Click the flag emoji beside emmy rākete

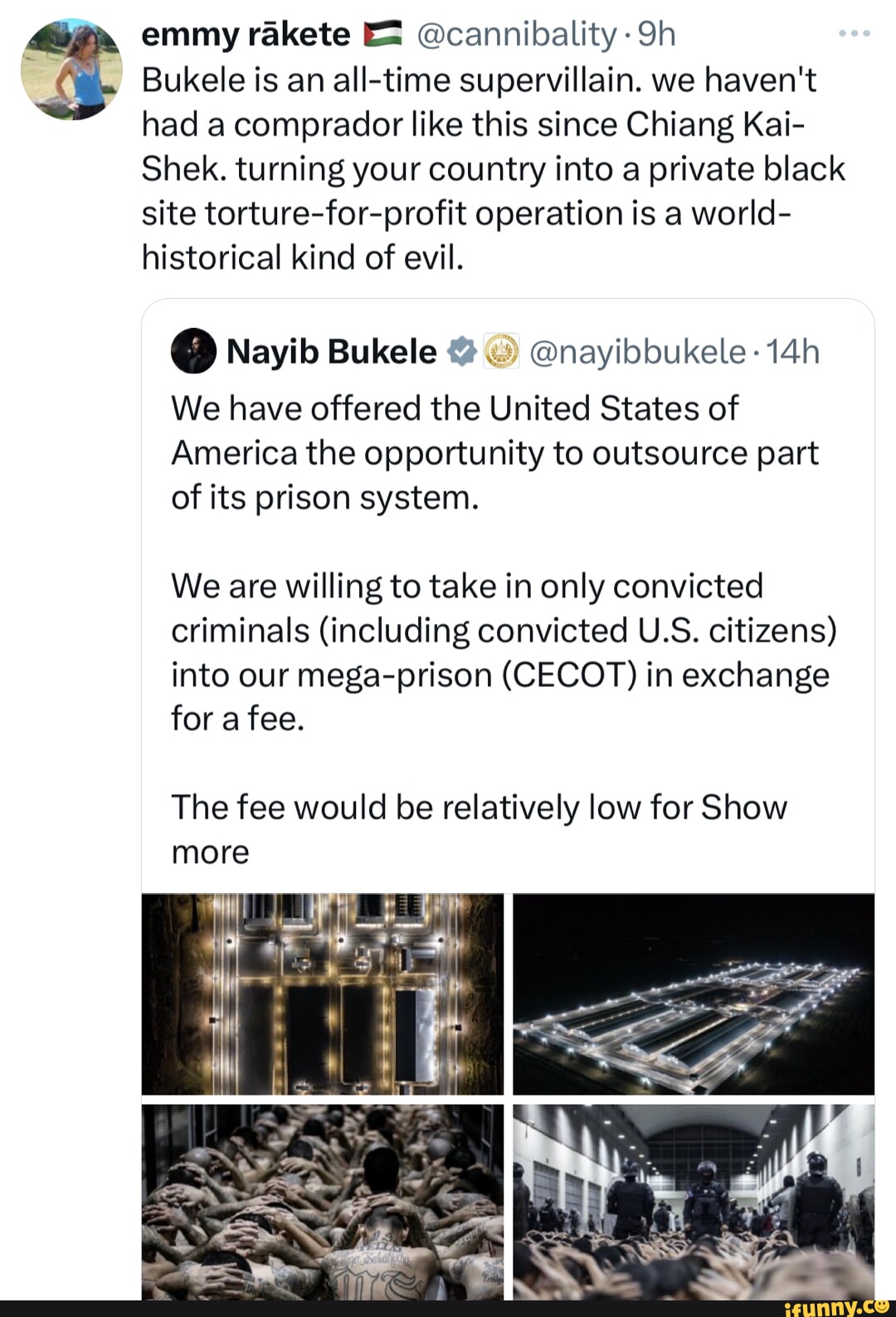tap(382, 35)
